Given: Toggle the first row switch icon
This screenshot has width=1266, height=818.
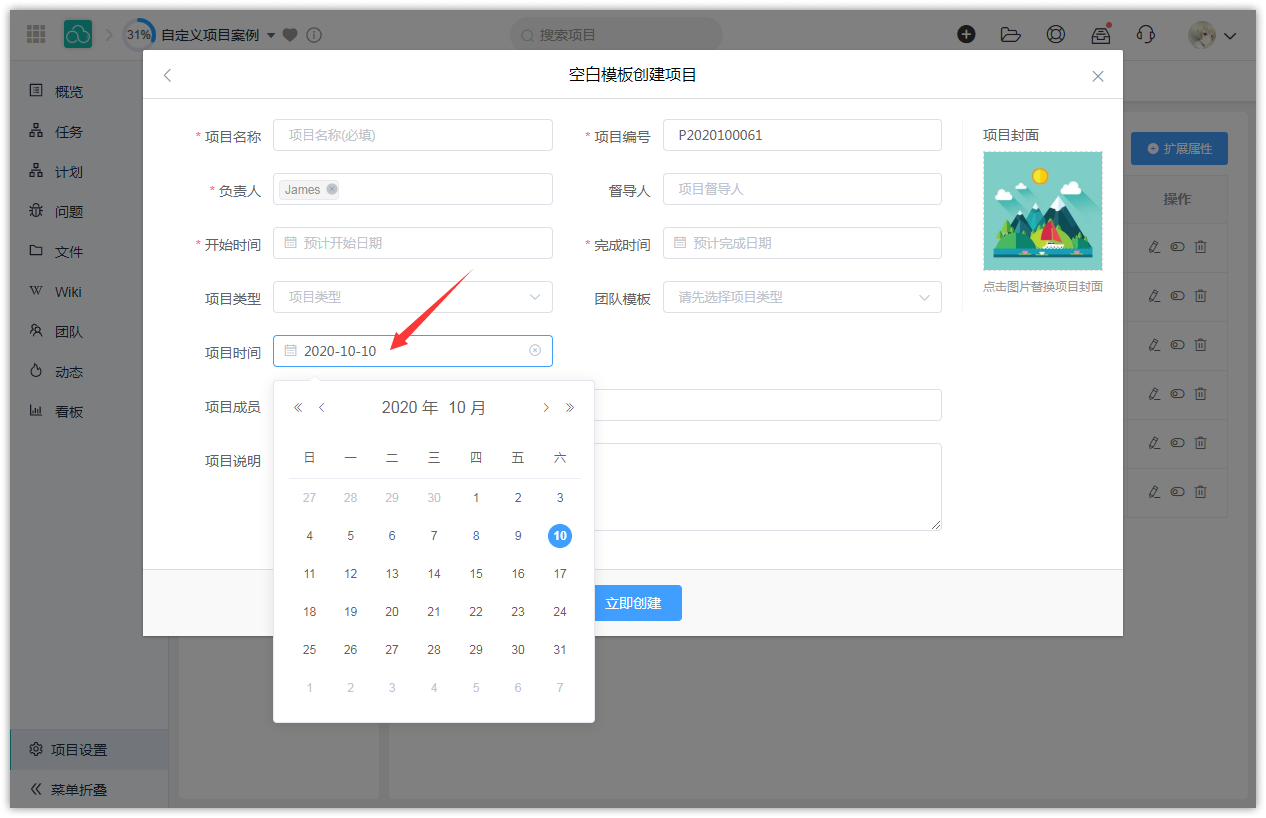Looking at the screenshot, I should [x=1178, y=246].
